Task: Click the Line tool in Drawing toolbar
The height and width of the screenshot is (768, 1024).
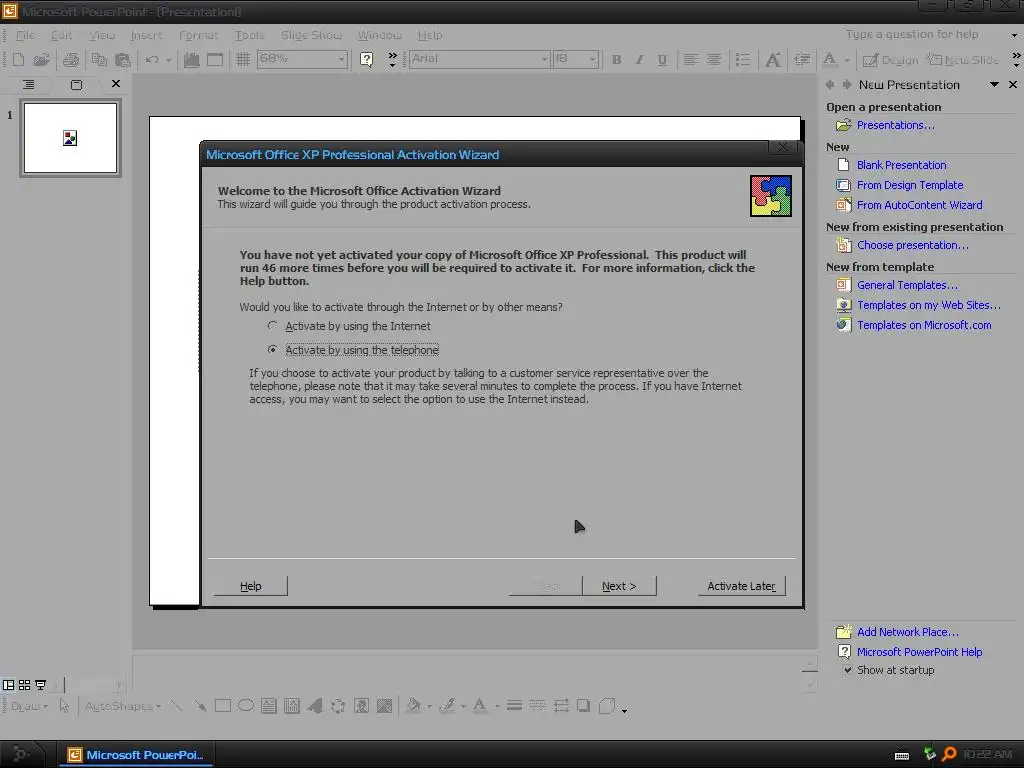Action: tap(176, 705)
